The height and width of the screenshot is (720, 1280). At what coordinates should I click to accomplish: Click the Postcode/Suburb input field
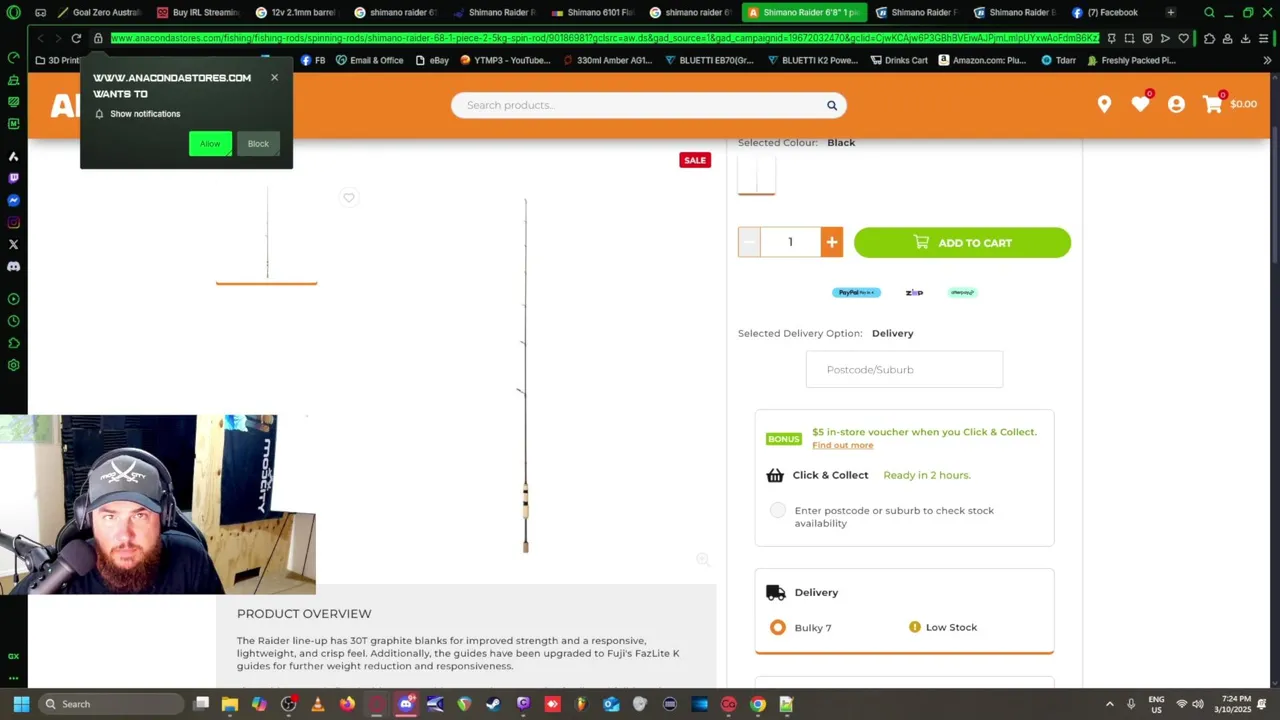(904, 369)
